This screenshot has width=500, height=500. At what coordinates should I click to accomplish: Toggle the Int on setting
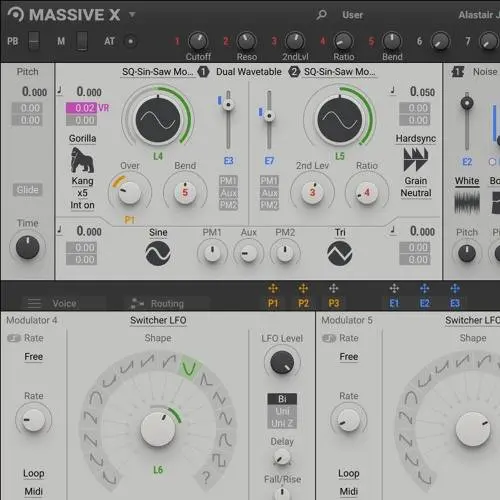(82, 205)
